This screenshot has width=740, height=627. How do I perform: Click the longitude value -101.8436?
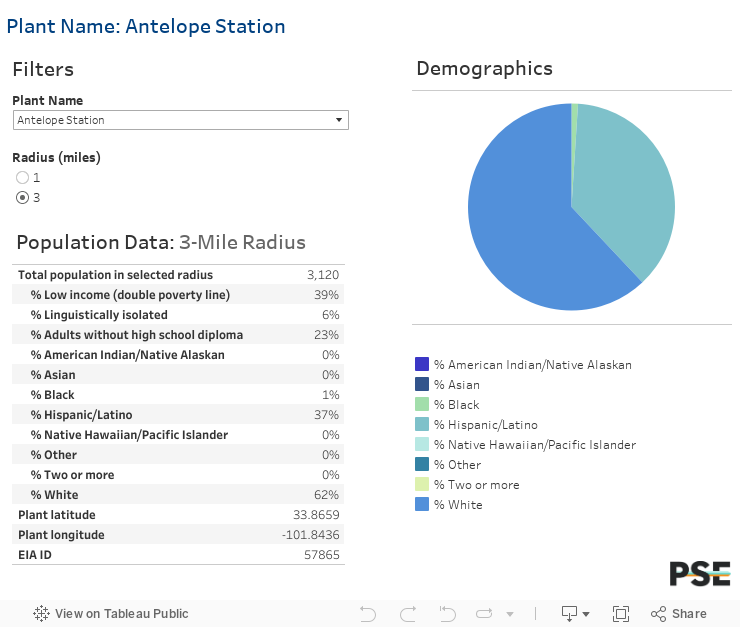(311, 535)
